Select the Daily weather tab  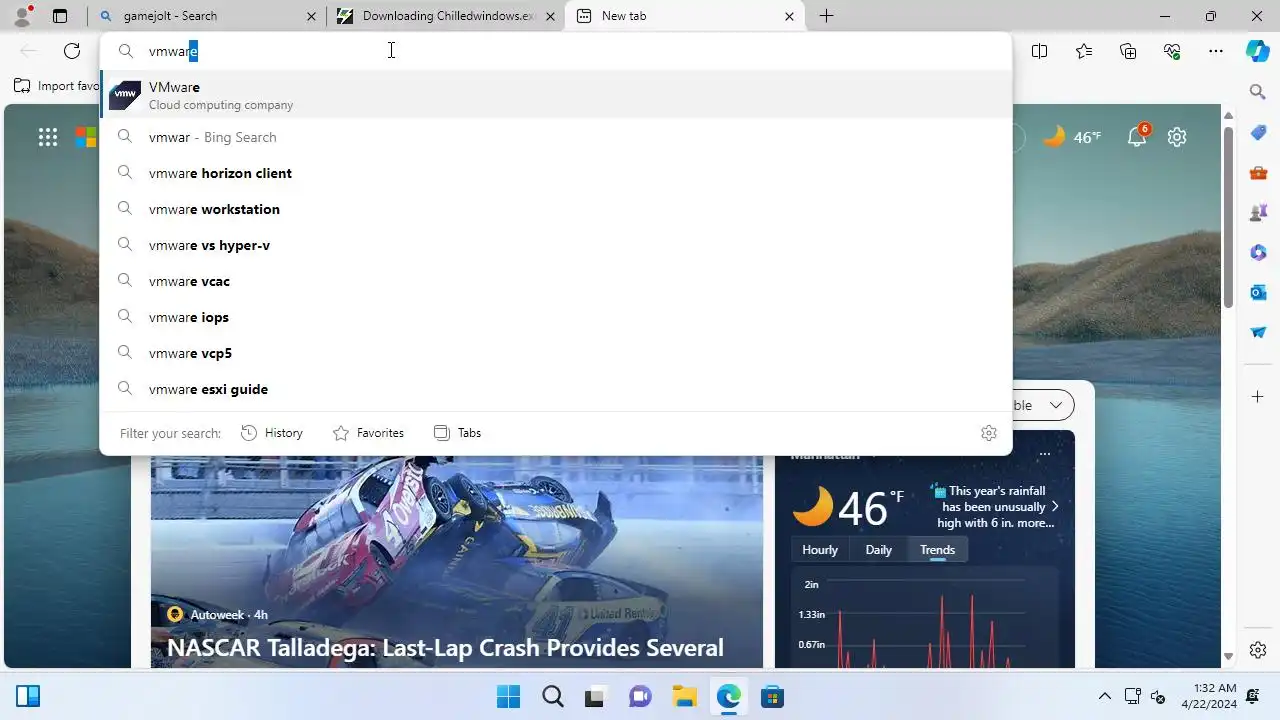click(x=878, y=550)
